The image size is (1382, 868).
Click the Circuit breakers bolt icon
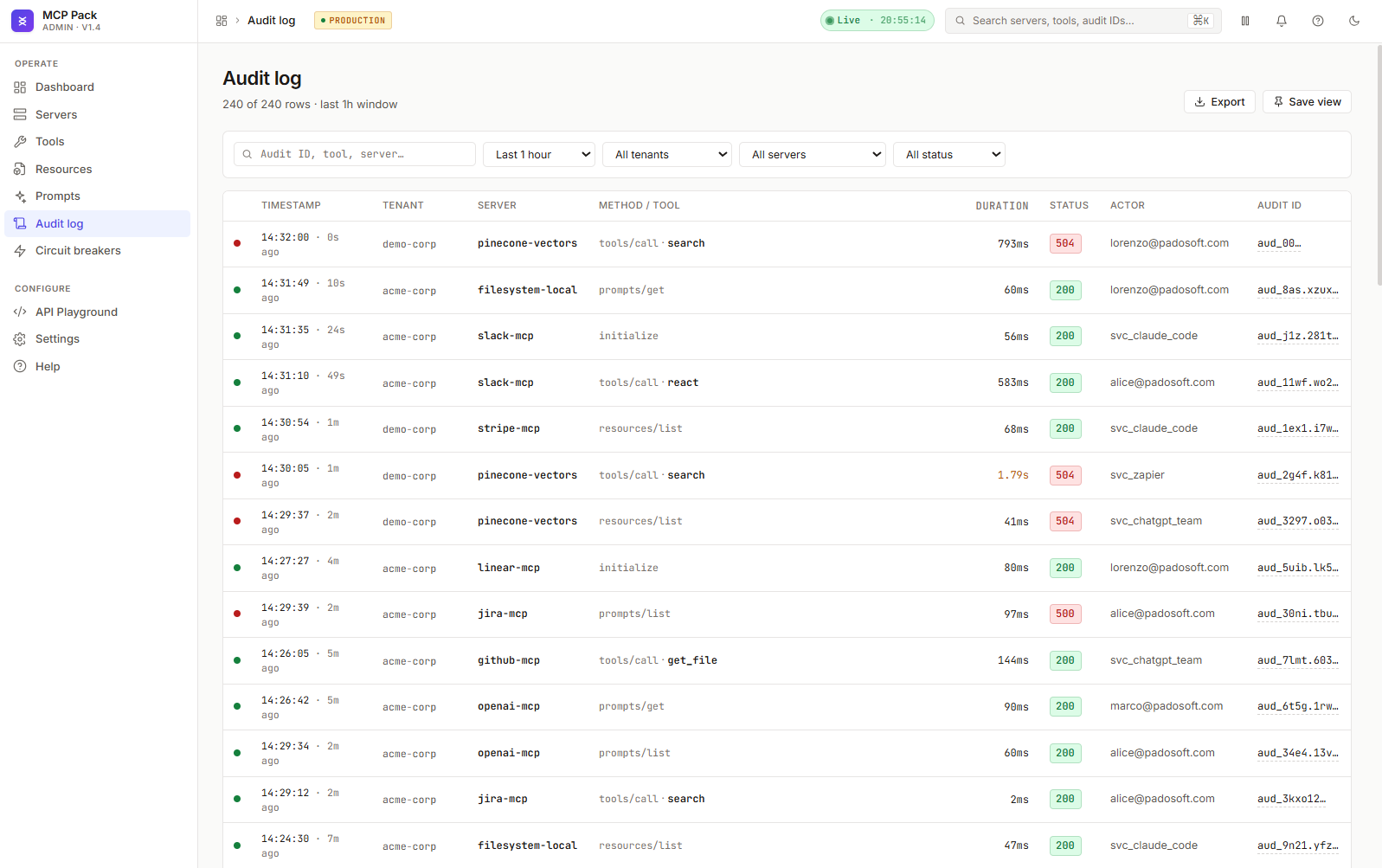(20, 251)
